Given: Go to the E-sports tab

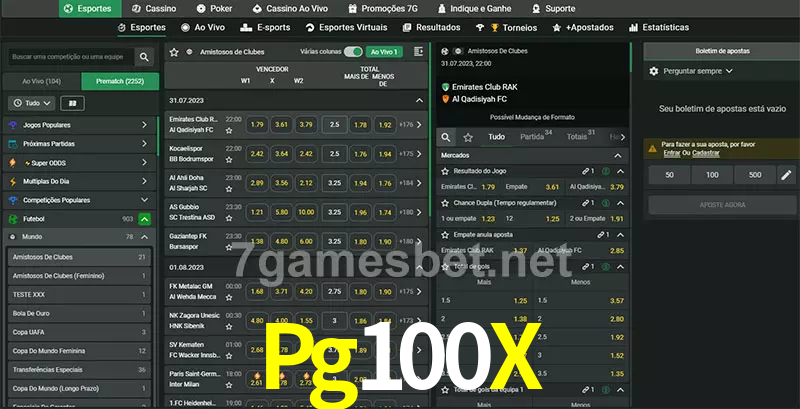Looking at the screenshot, I should point(274,28).
